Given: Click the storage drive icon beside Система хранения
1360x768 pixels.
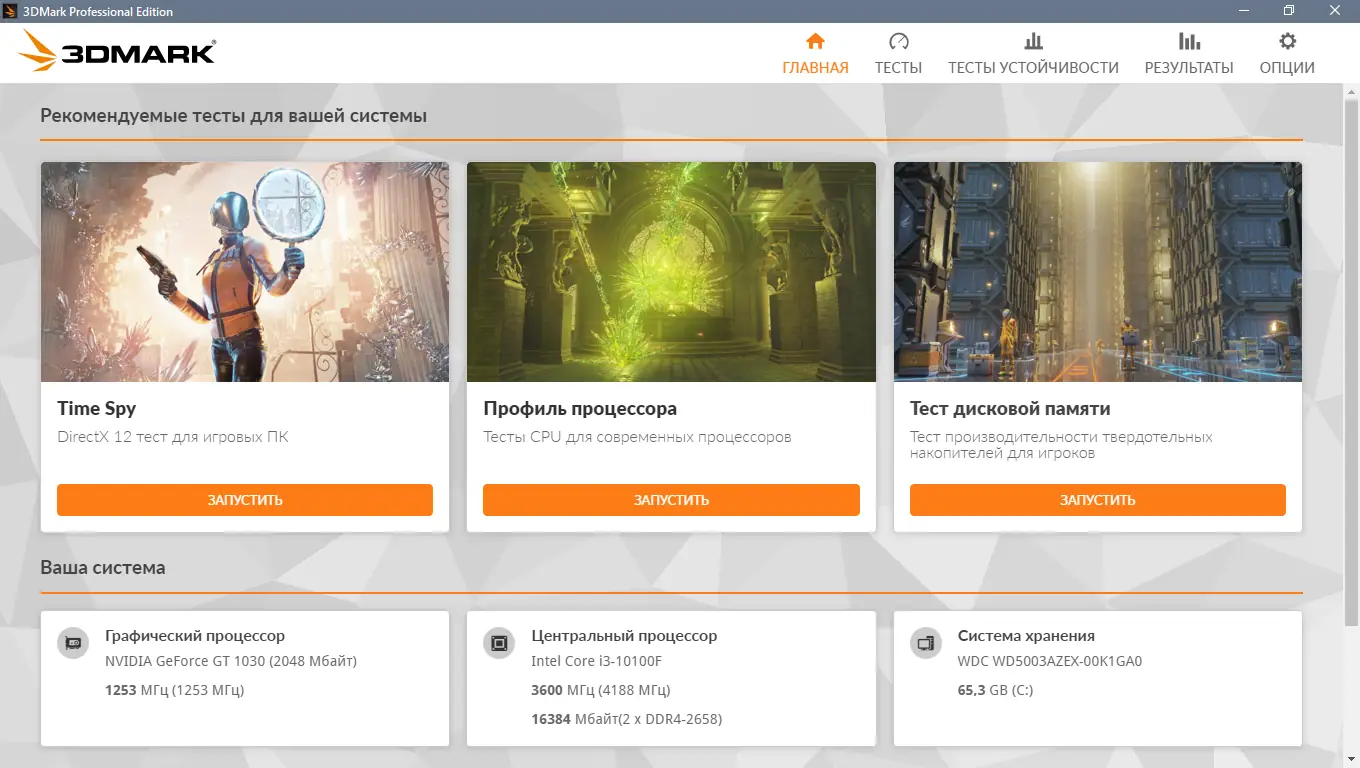Looking at the screenshot, I should pyautogui.click(x=925, y=643).
